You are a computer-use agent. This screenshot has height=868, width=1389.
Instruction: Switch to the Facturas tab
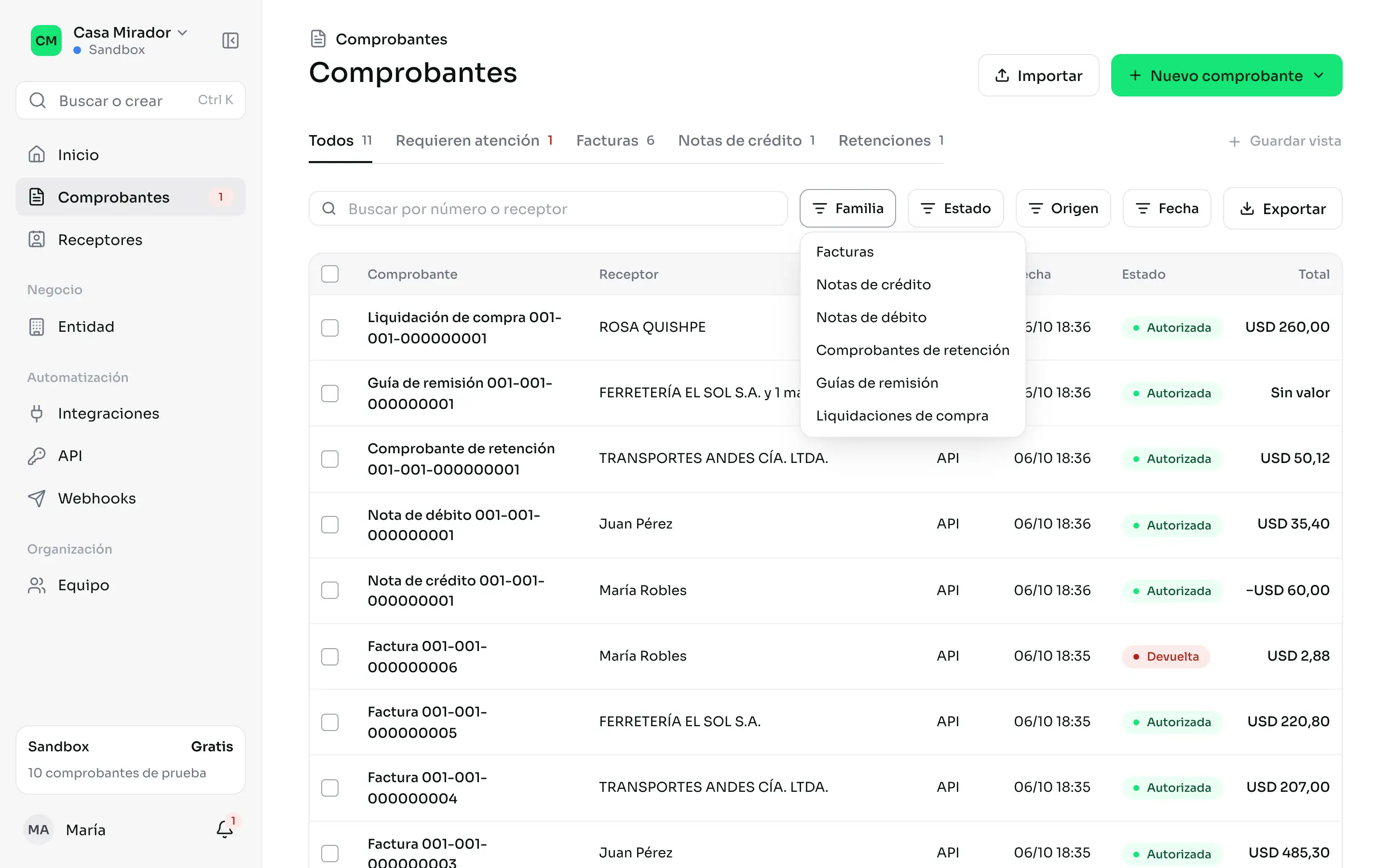click(615, 141)
